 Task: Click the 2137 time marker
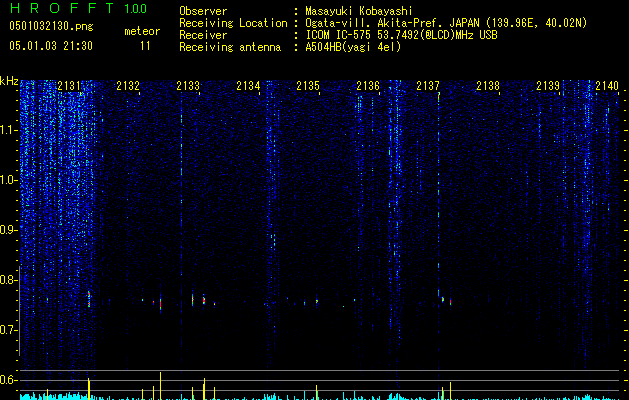click(x=428, y=86)
